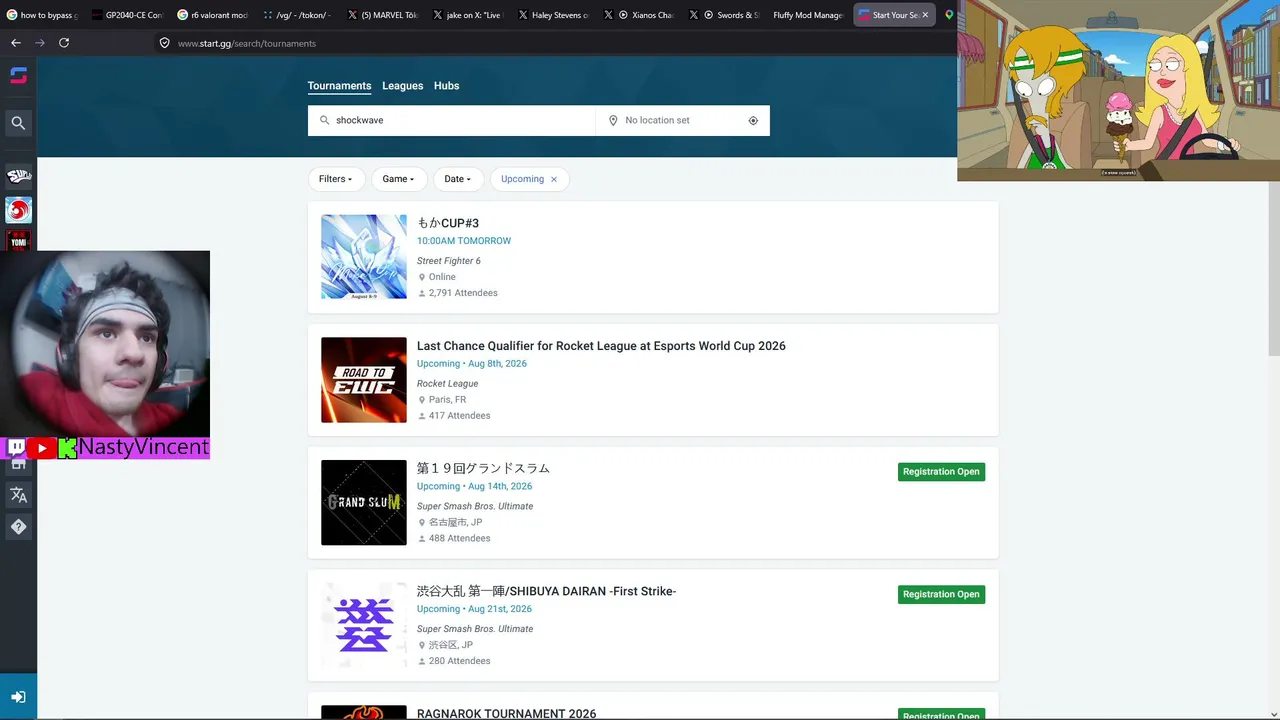The height and width of the screenshot is (720, 1280).
Task: Open the RAGNAROK TOURNAMENT 2026 link
Action: pyautogui.click(x=506, y=713)
